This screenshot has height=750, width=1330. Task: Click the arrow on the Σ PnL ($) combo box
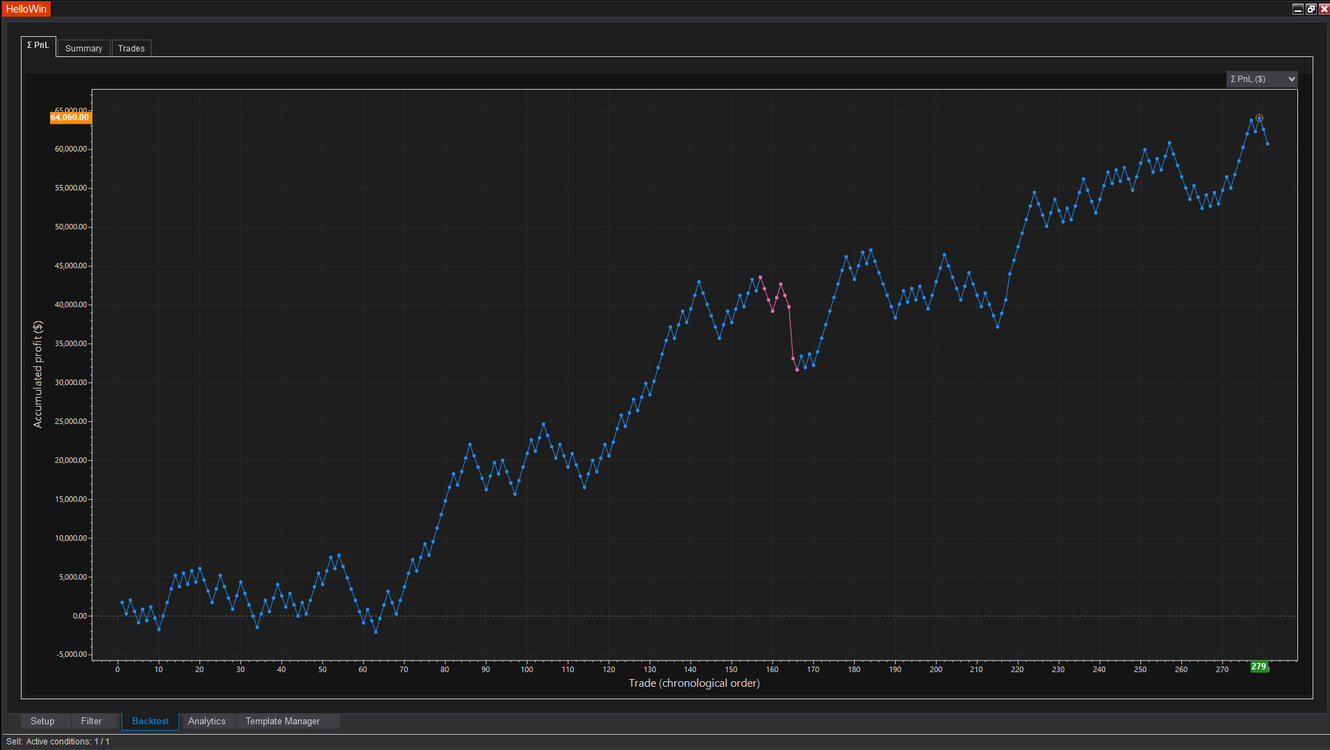[x=1291, y=79]
